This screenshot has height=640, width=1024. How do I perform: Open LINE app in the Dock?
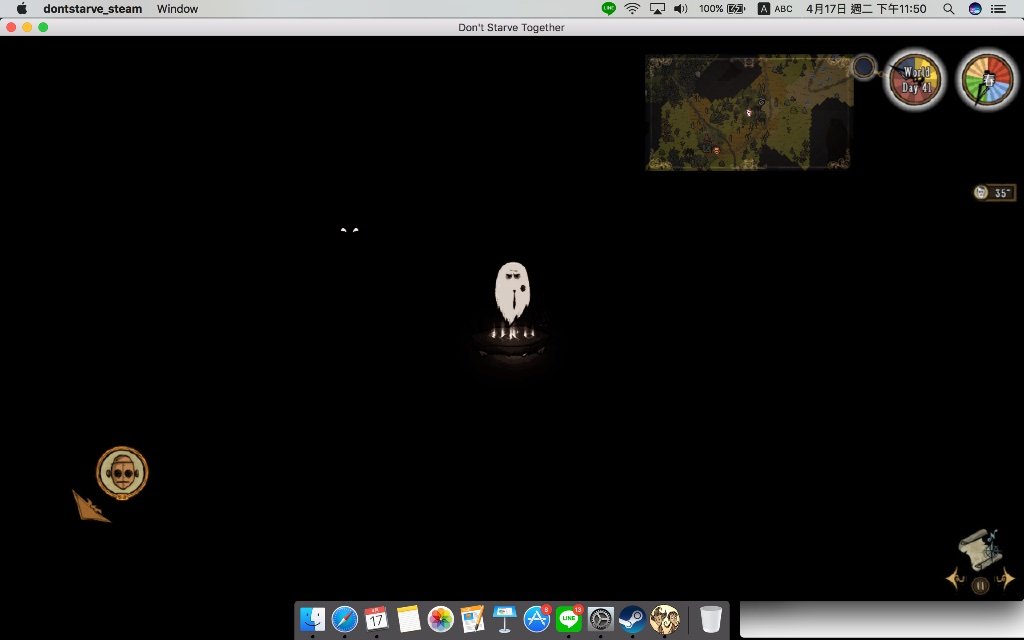coord(569,618)
